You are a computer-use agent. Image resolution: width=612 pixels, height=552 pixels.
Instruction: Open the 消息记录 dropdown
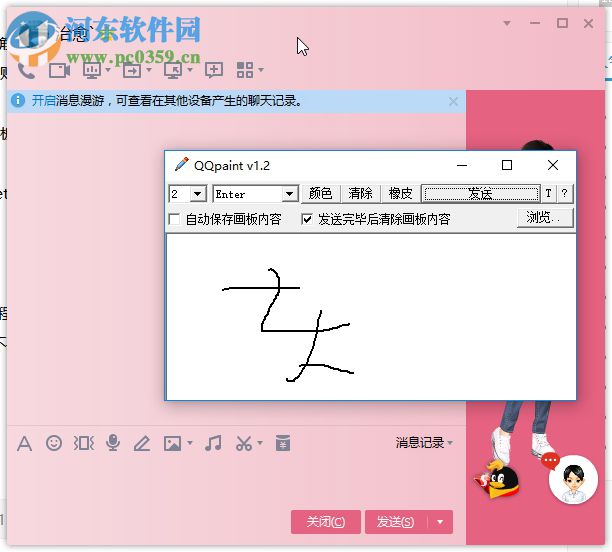424,443
